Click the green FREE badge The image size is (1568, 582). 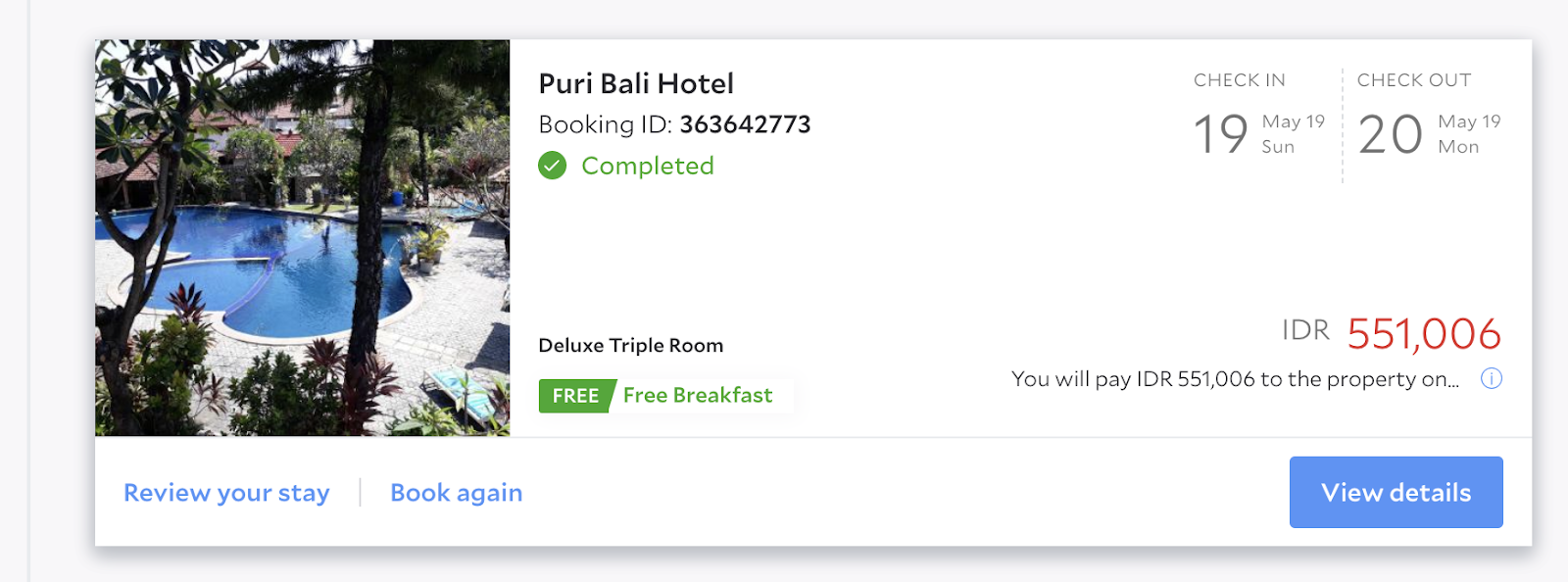coord(576,396)
